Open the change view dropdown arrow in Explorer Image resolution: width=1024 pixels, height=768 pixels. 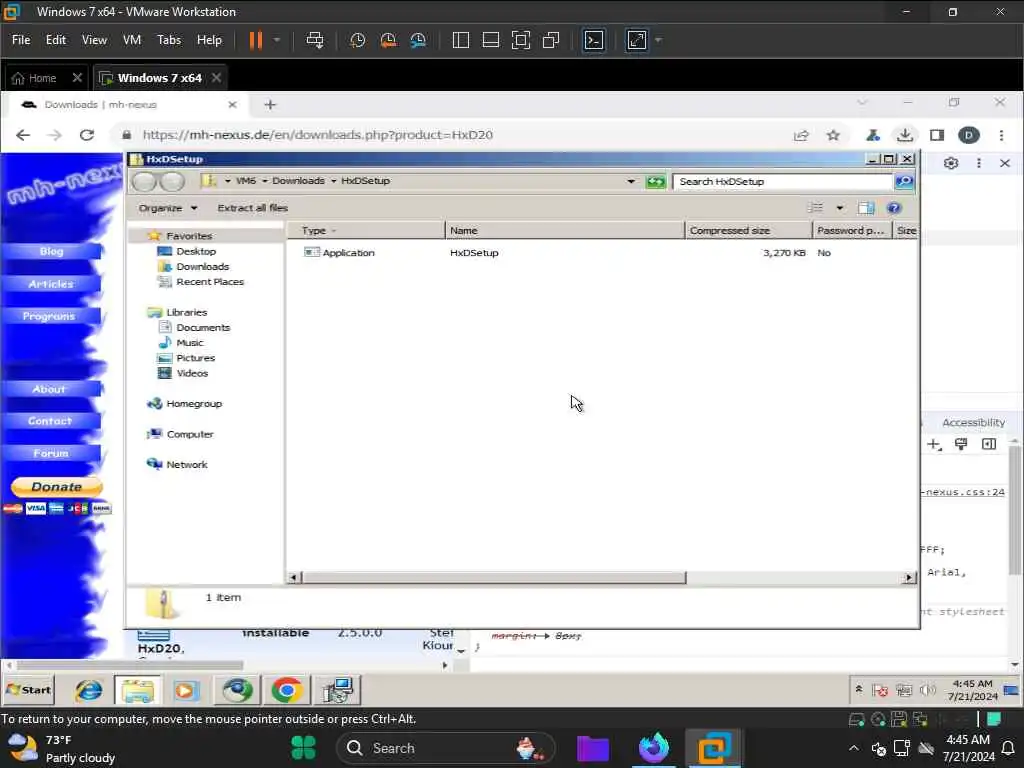(840, 208)
